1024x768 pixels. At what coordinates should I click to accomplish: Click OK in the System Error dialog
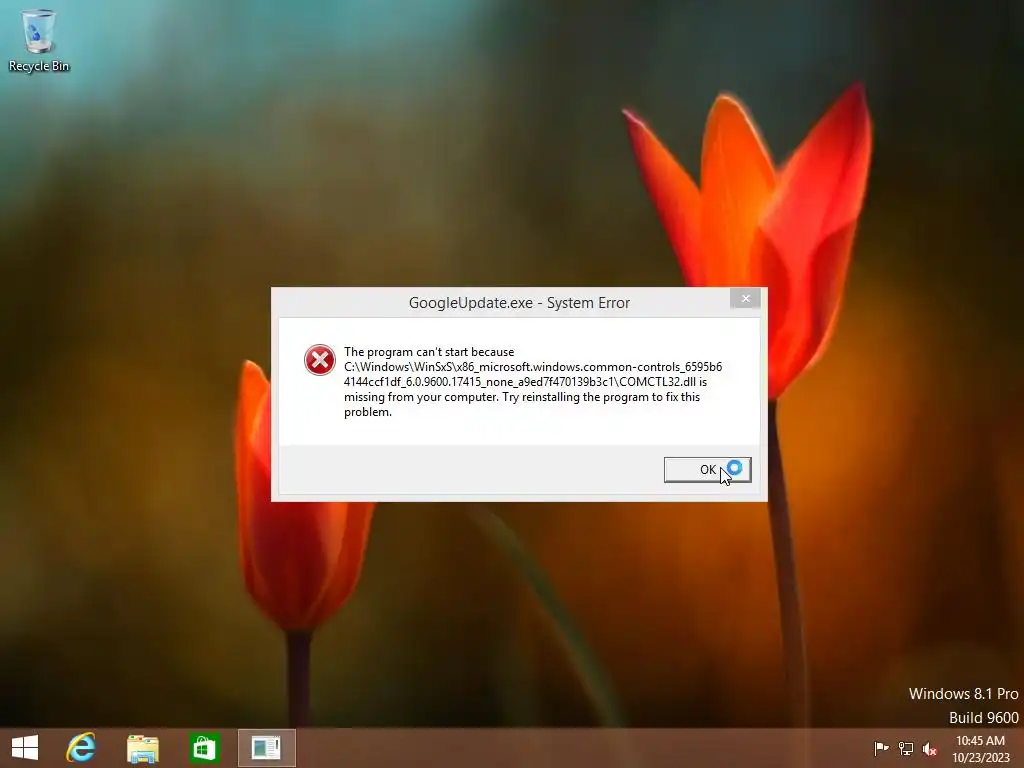[x=707, y=470]
